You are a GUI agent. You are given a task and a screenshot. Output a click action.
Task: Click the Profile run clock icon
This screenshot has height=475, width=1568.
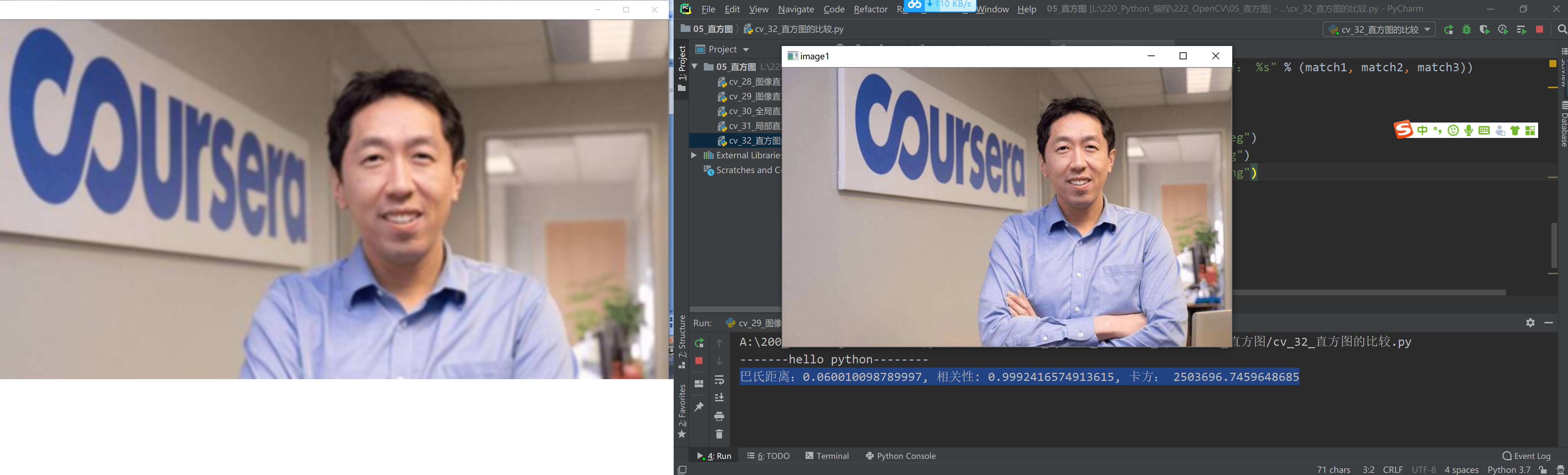point(1502,29)
